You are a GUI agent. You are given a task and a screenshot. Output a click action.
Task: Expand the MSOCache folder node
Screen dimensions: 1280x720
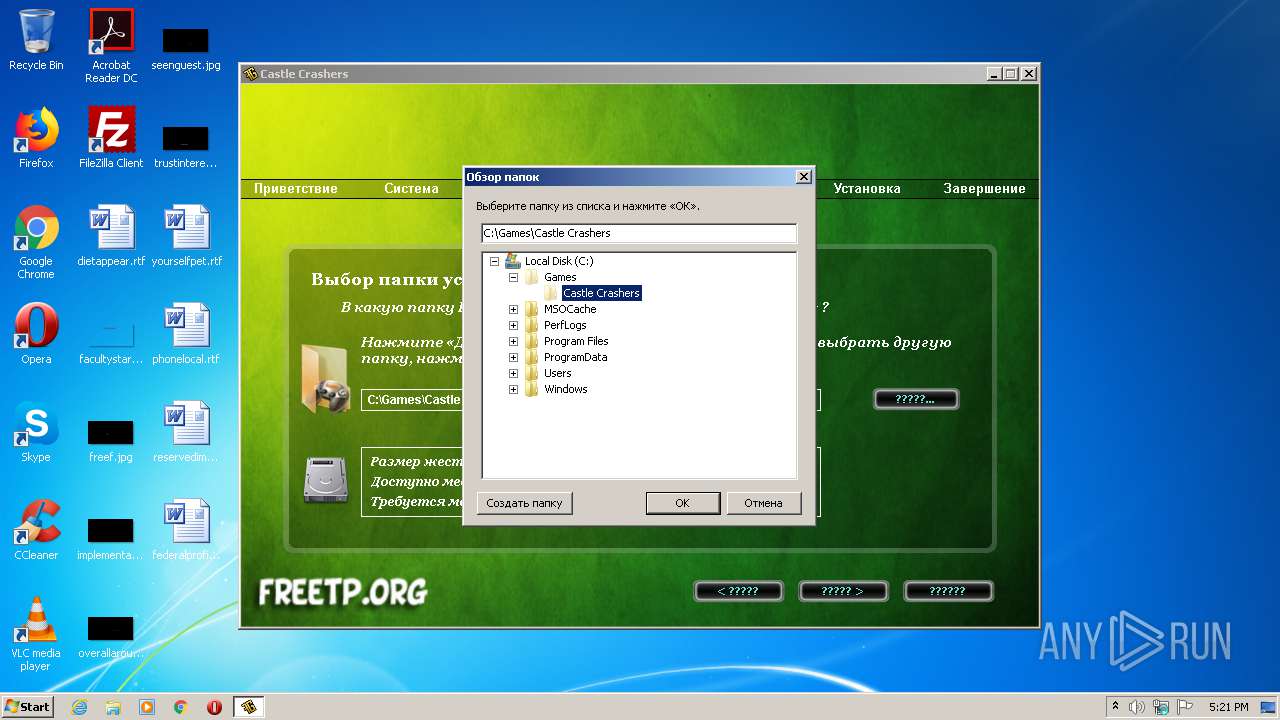point(513,309)
